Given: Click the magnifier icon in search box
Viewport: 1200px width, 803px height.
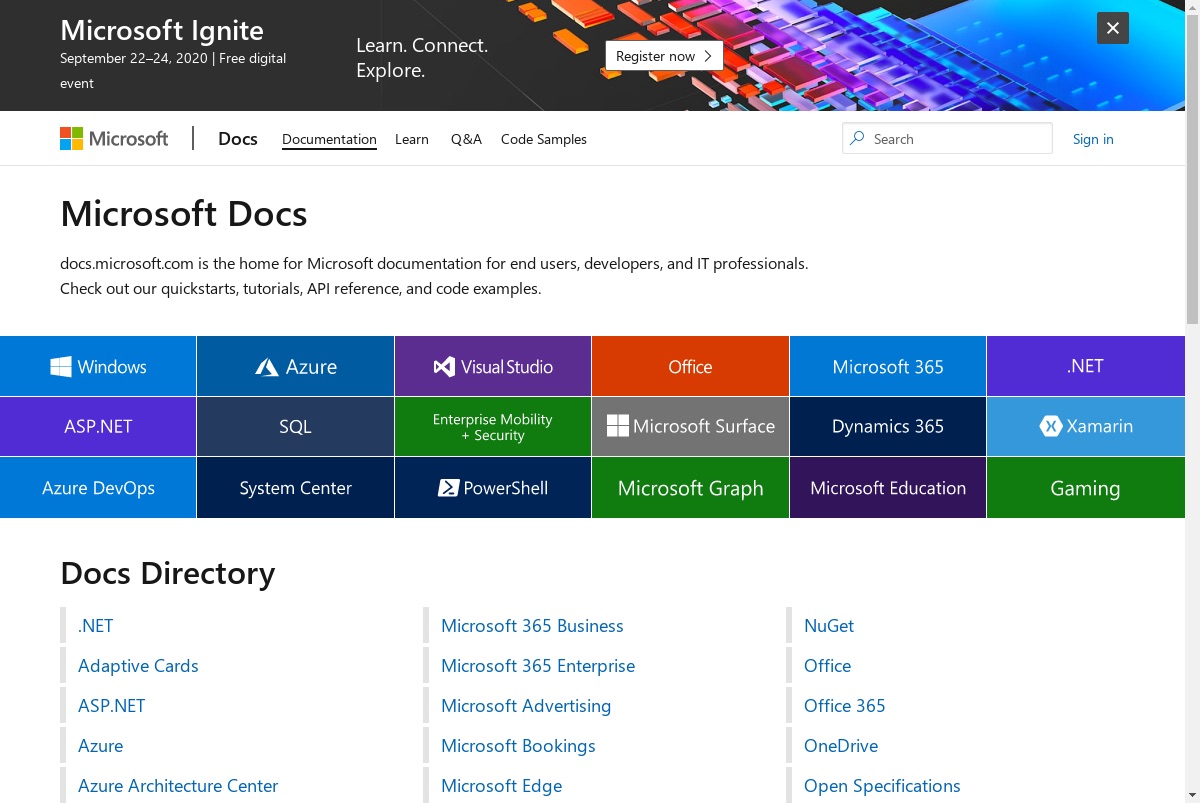Looking at the screenshot, I should [x=857, y=139].
